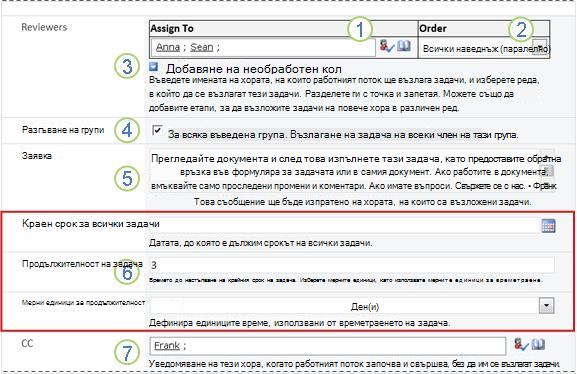Click Check Names icon beside CC field
Screen dimensions: 577x374
tap(521, 345)
